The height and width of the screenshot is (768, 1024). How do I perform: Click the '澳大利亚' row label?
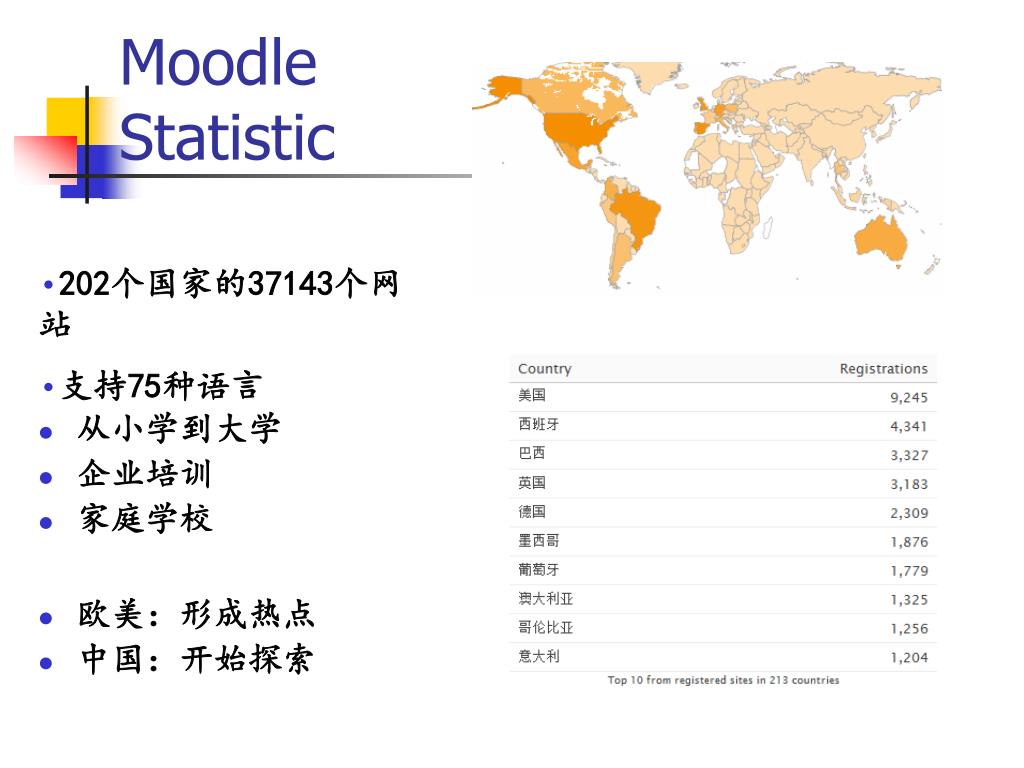pyautogui.click(x=545, y=598)
